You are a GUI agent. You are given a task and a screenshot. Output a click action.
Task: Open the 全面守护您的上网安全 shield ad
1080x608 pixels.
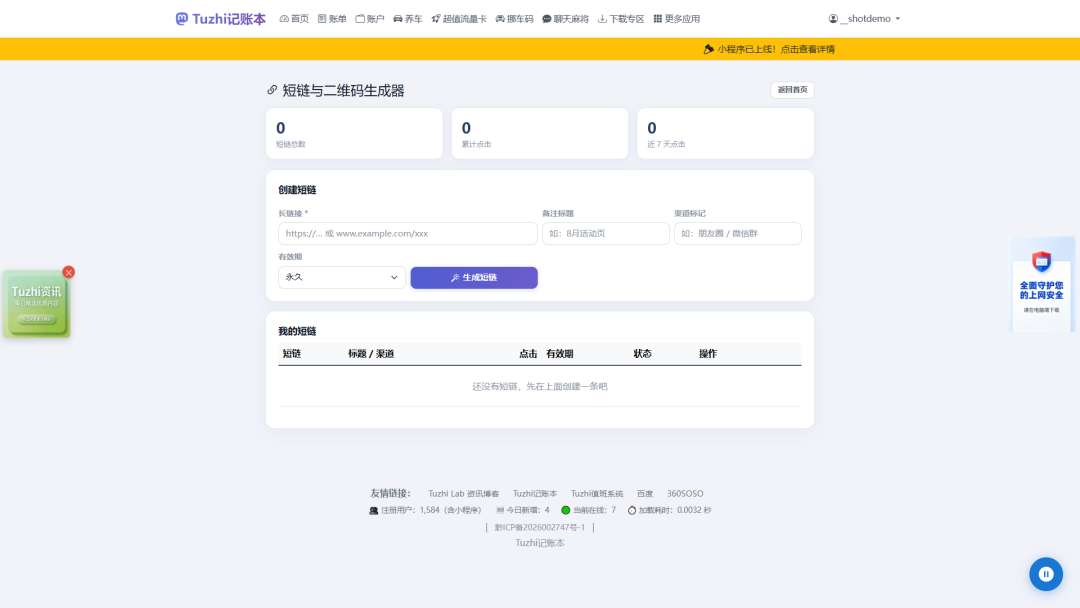(x=1041, y=284)
